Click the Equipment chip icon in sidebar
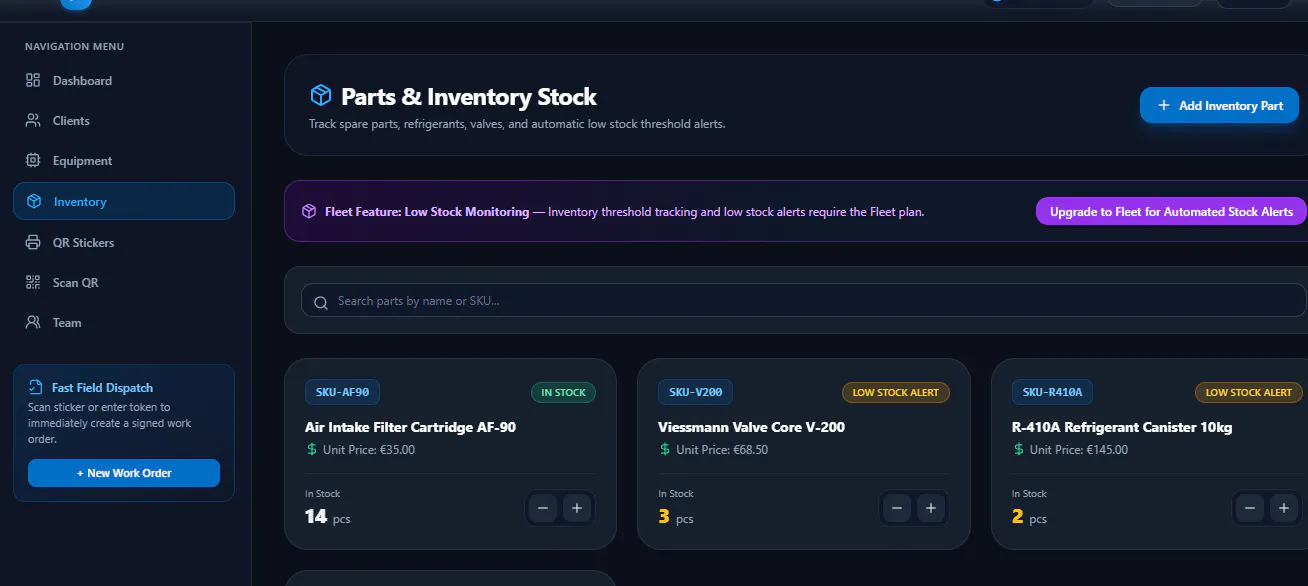 33,161
